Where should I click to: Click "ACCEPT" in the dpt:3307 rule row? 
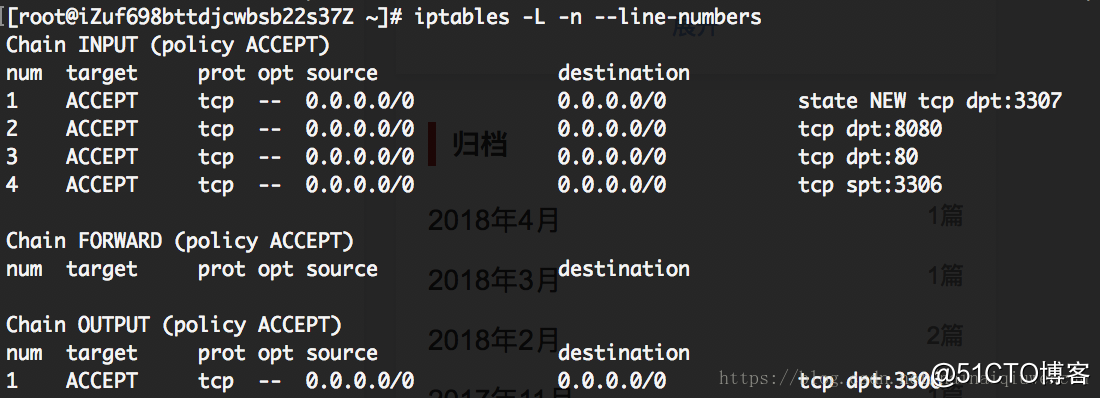click(102, 101)
